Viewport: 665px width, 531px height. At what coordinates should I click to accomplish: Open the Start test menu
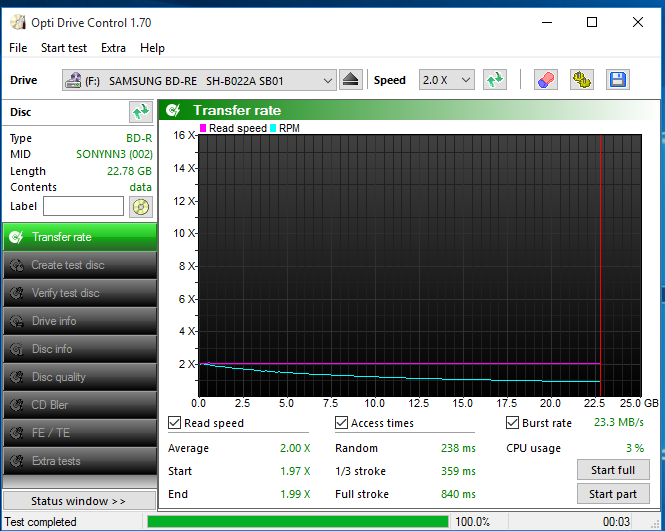point(64,48)
